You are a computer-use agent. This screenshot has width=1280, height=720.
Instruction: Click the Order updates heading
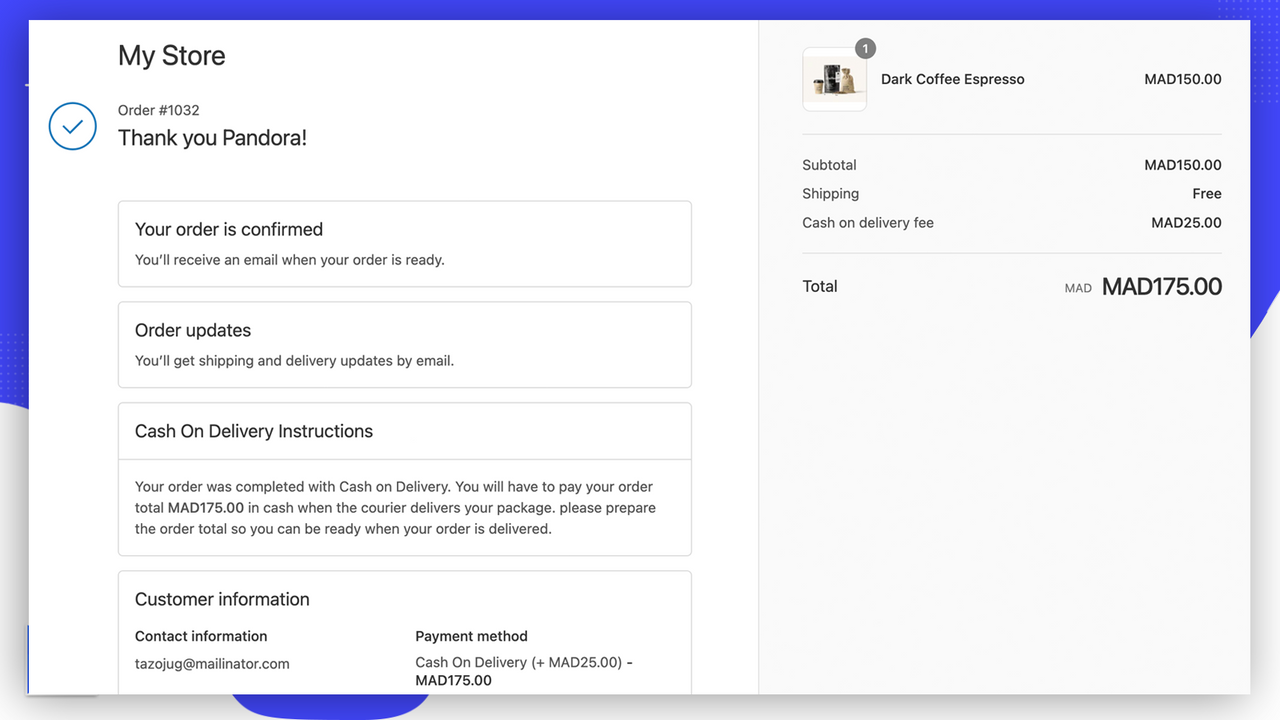(193, 330)
